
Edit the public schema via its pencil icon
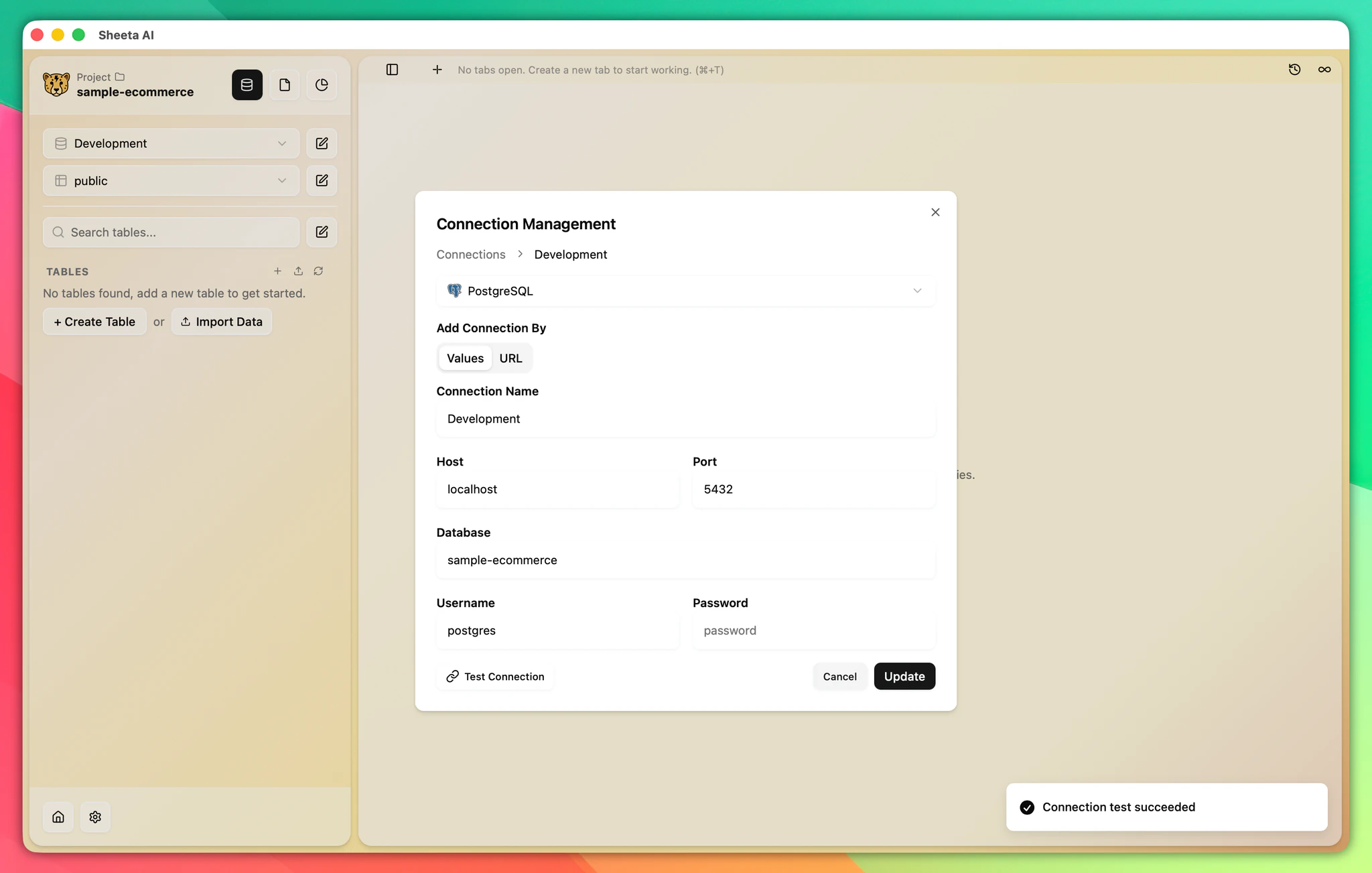[x=322, y=181]
